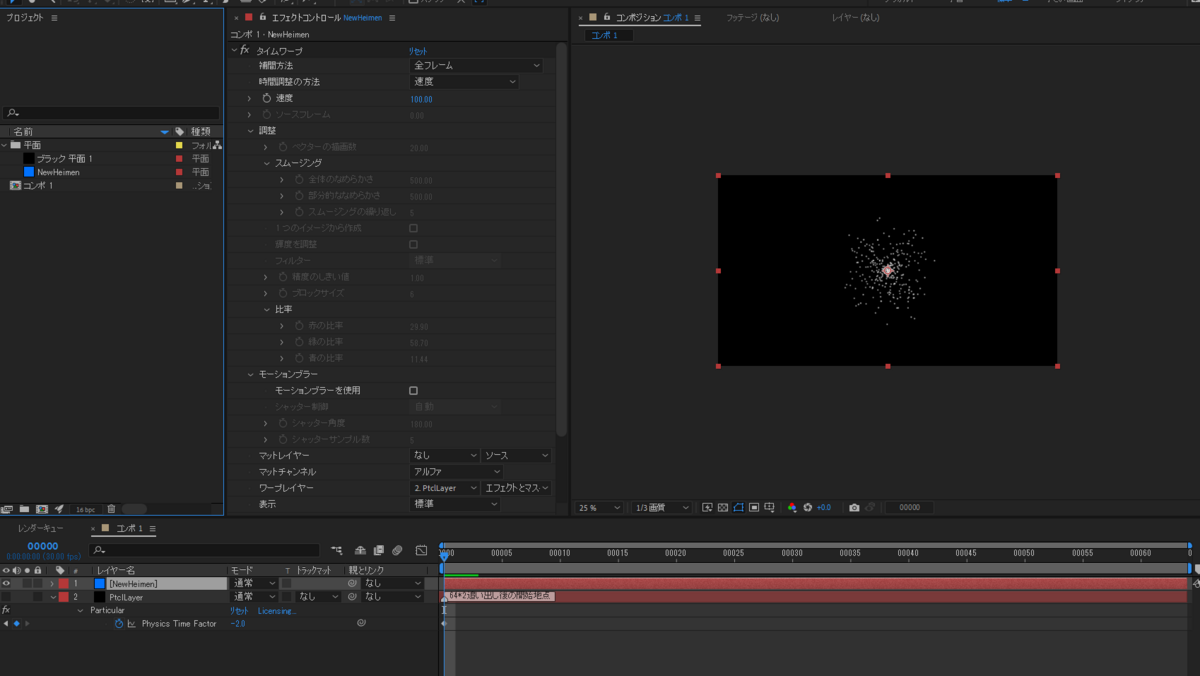Viewport: 1200px width, 676px height.
Task: Click the speed (速度) stopwatch icon
Action: [x=267, y=98]
